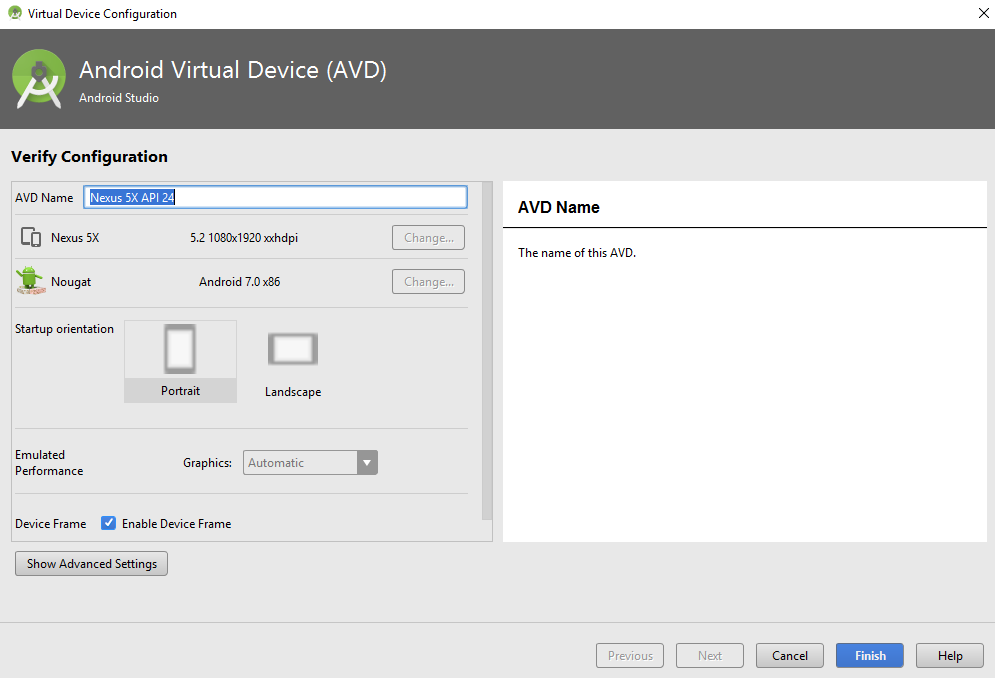Screen dimensions: 995x678
Task: Click the 'Emulated Performance' label
Action: [49, 463]
